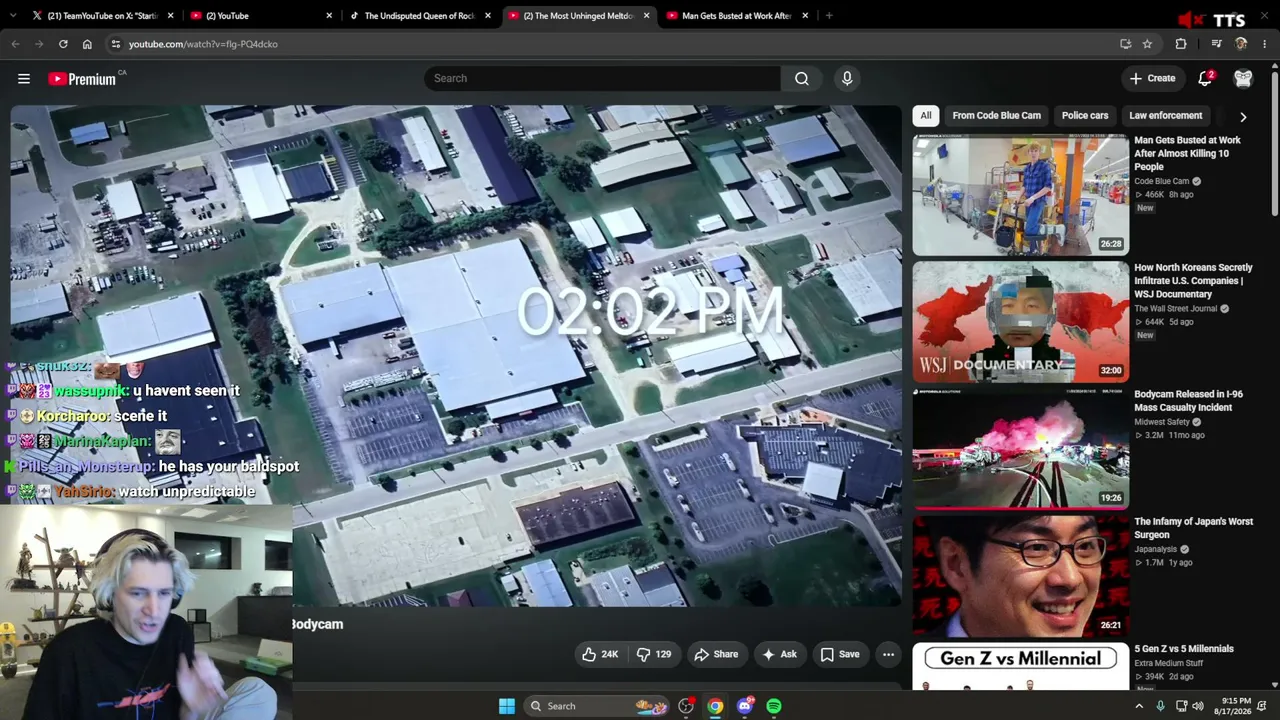Click the magnifier search button
This screenshot has width=1280, height=720.
point(802,78)
